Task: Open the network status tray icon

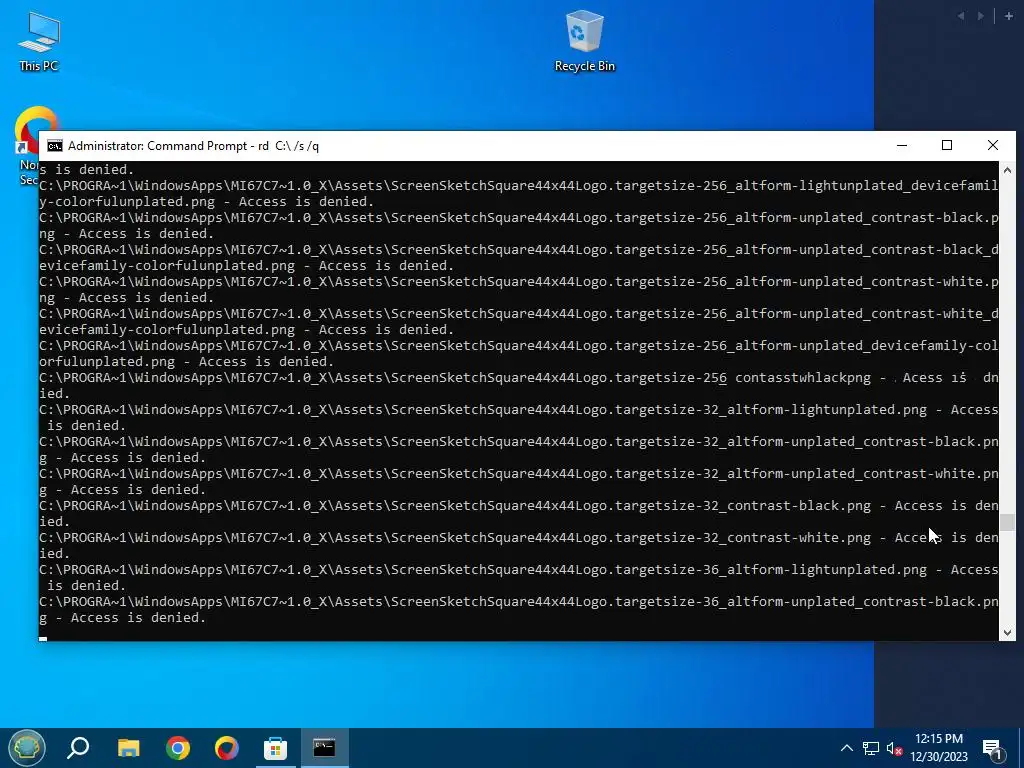Action: click(x=871, y=748)
